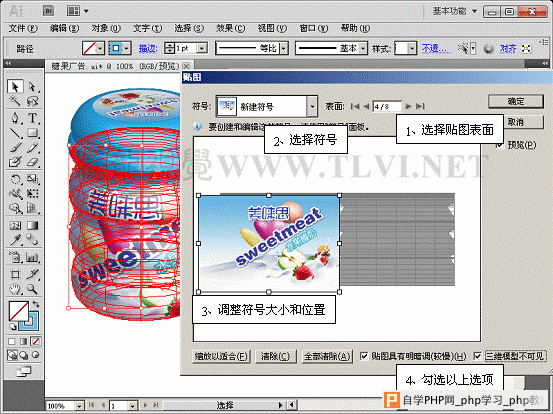The height and width of the screenshot is (414, 553).
Task: Open the 帮助(H) menu
Action: pos(356,28)
